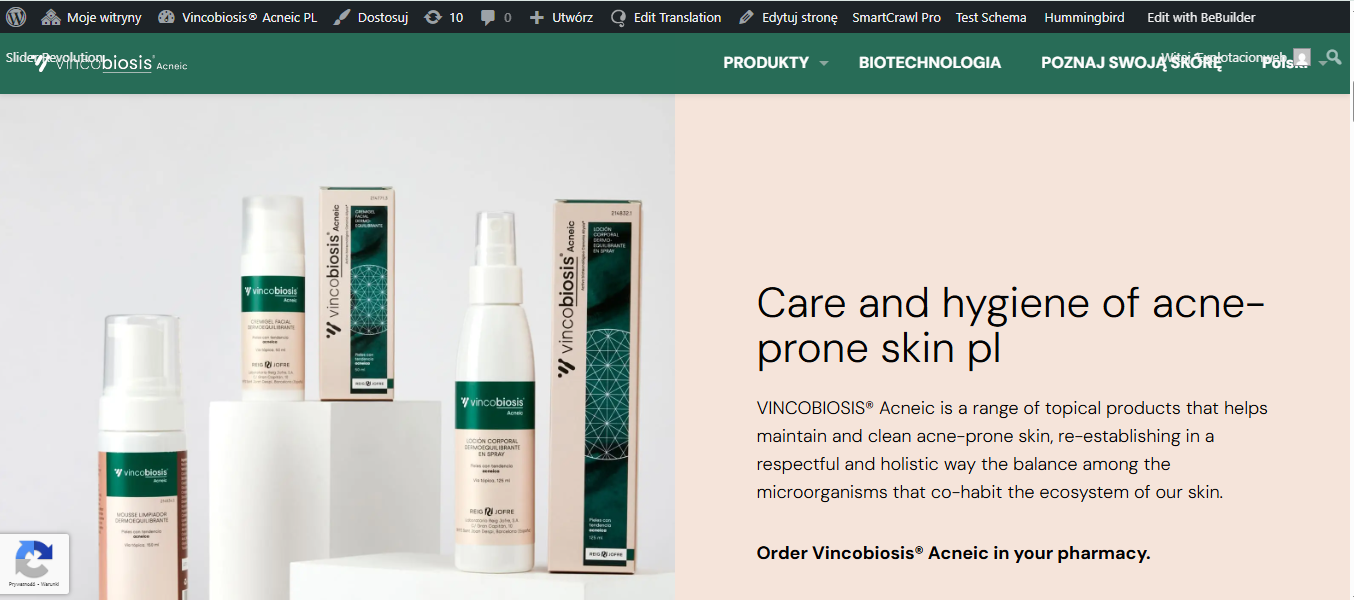1354x600 pixels.
Task: Click the Moje witryny house icon
Action: (x=51, y=17)
